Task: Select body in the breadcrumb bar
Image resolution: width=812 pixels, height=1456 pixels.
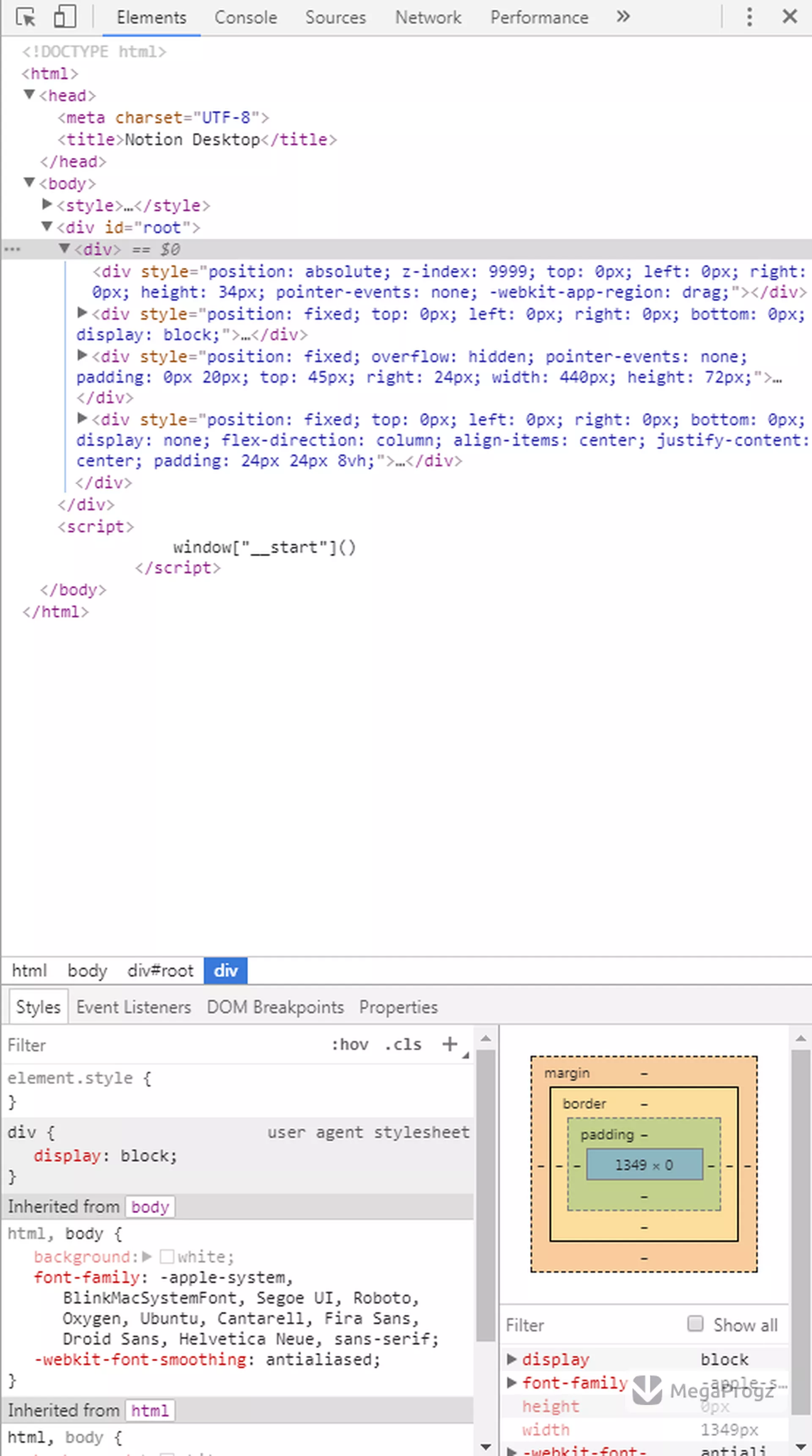Action: point(87,971)
